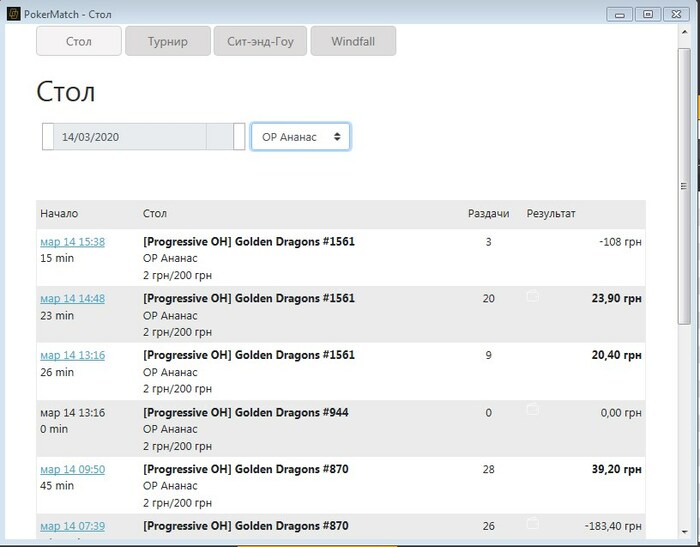Switch to the Стол tab
Image resolution: width=700 pixels, height=547 pixels.
tap(79, 41)
